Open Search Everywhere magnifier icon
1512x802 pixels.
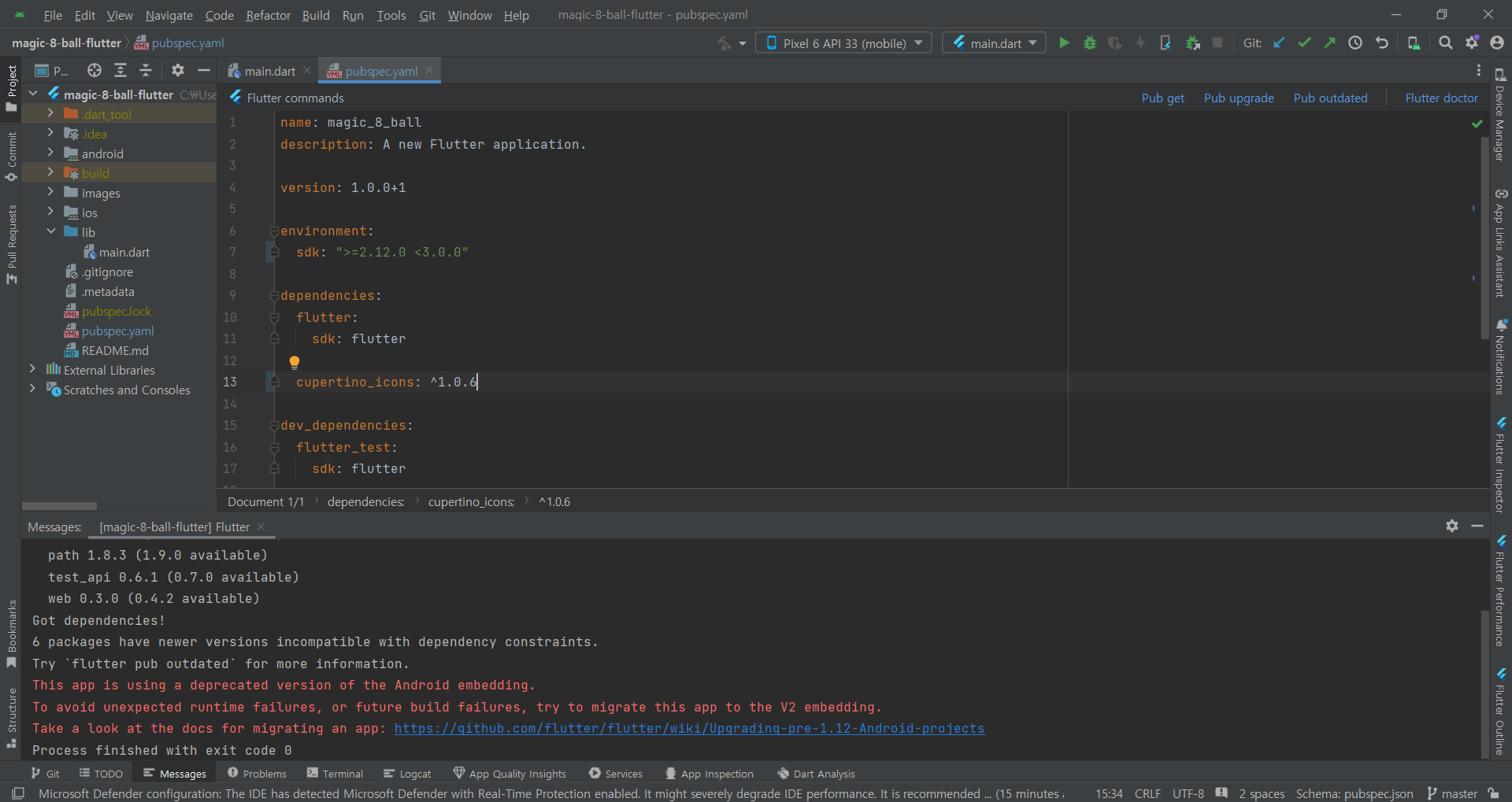coord(1446,43)
